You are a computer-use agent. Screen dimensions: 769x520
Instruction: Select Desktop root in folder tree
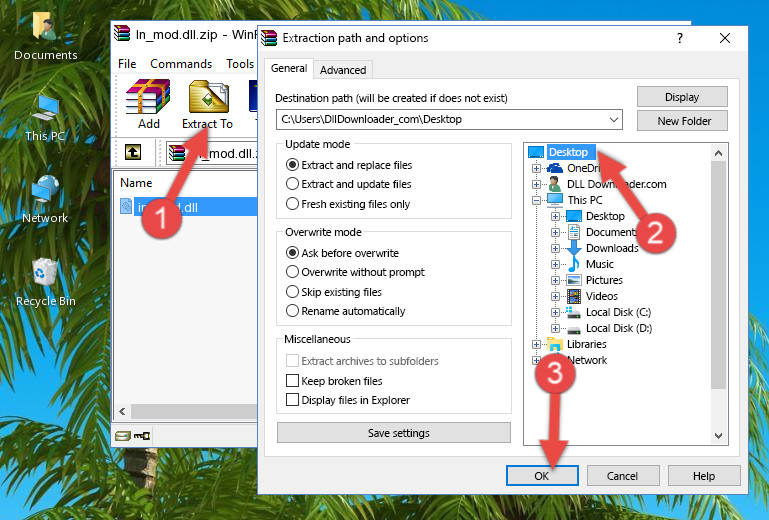tap(568, 152)
